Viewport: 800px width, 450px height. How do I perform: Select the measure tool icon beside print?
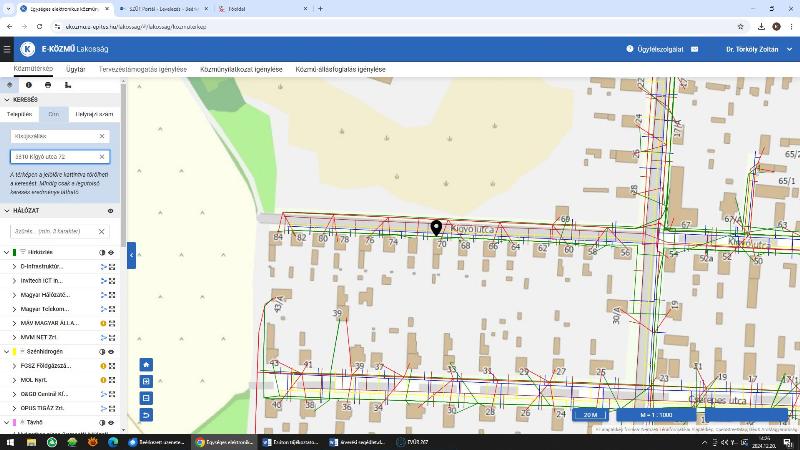coord(68,85)
